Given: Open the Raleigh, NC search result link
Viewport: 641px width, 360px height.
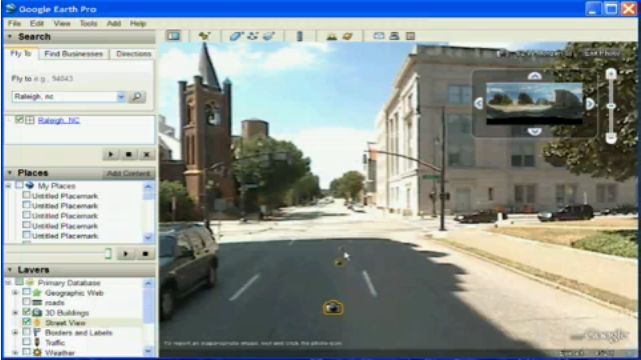Looking at the screenshot, I should (59, 120).
